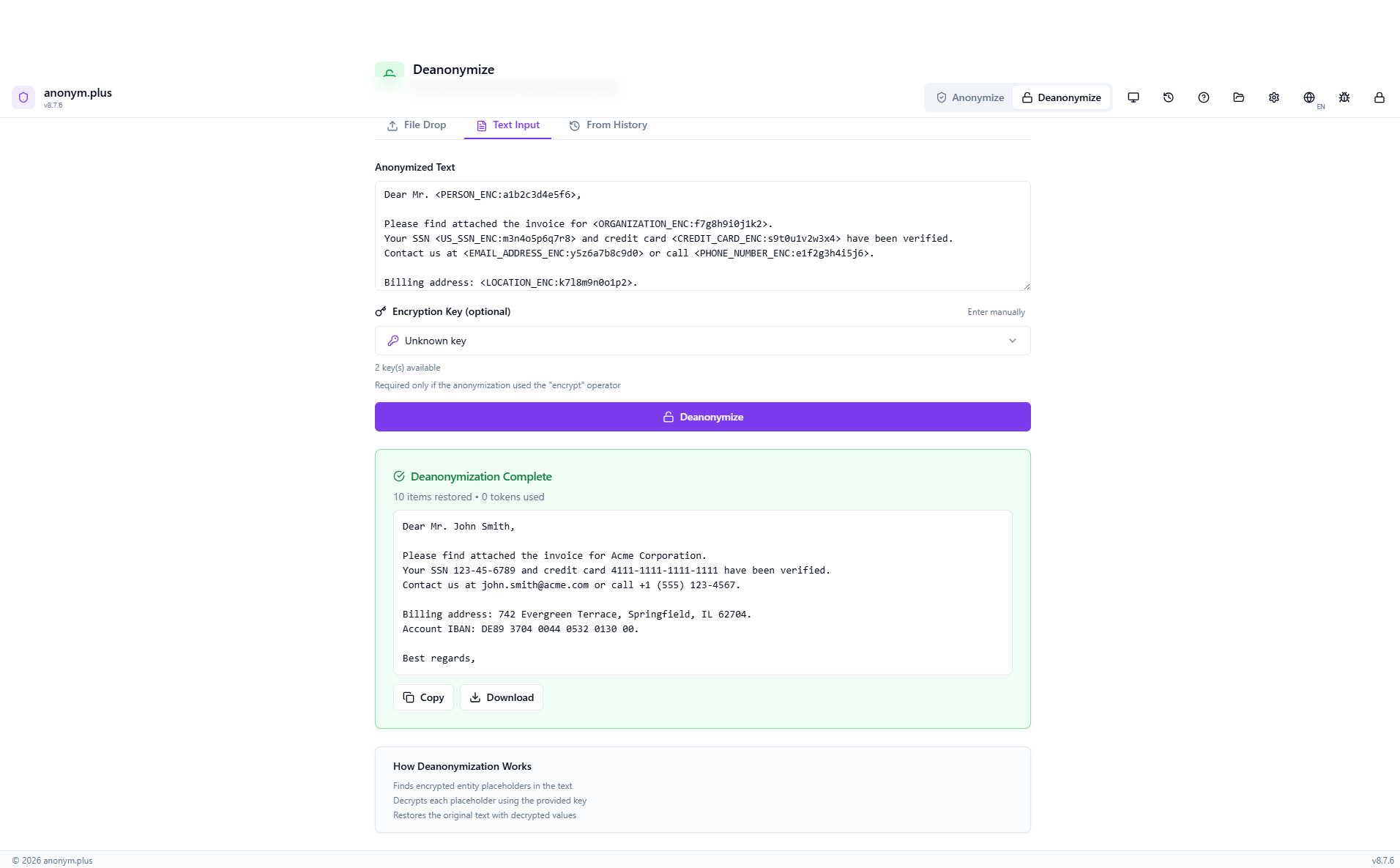Switch to From History tab
This screenshot has width=1400, height=868.
point(608,125)
